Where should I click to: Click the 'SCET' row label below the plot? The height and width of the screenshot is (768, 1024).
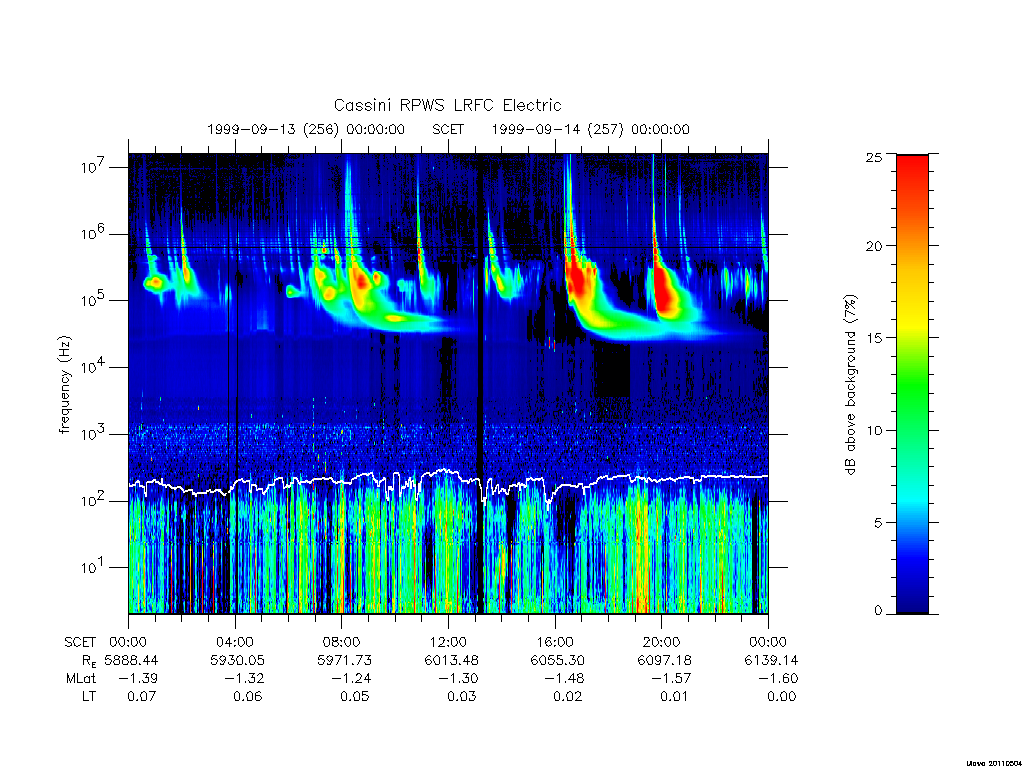coord(80,642)
